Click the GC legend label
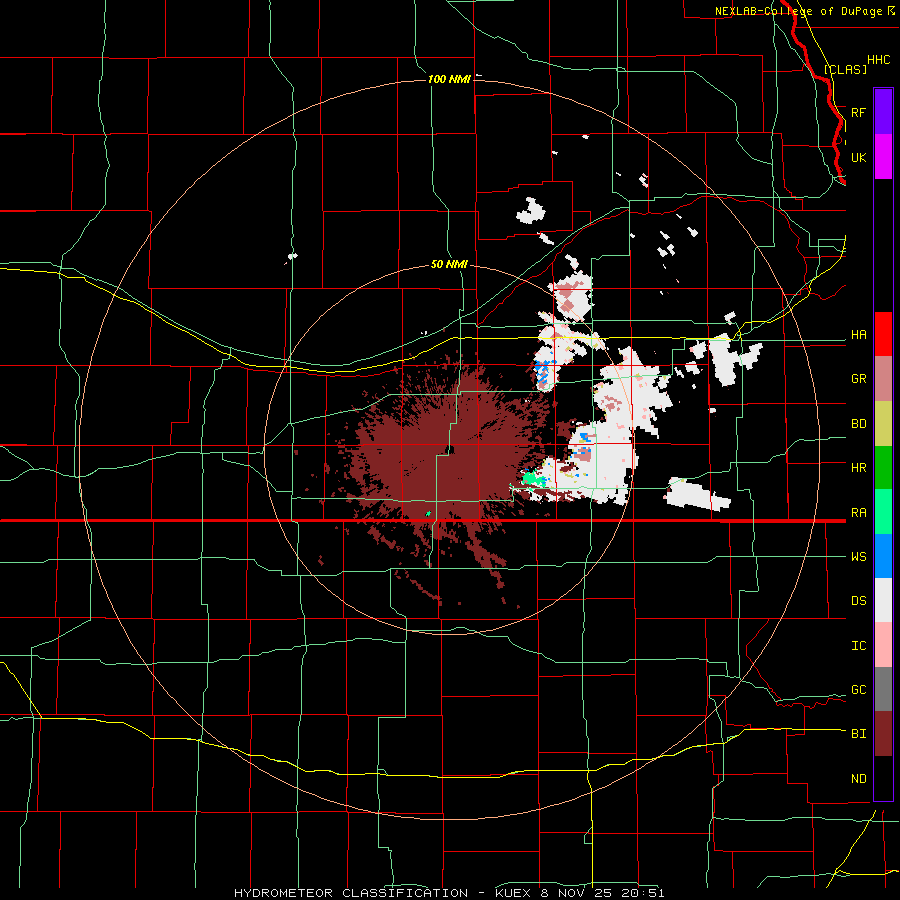The height and width of the screenshot is (900, 900). pos(858,690)
